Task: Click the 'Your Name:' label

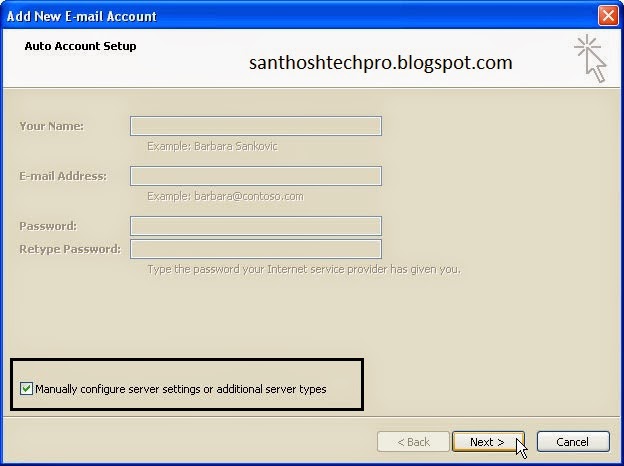Action: (x=52, y=126)
